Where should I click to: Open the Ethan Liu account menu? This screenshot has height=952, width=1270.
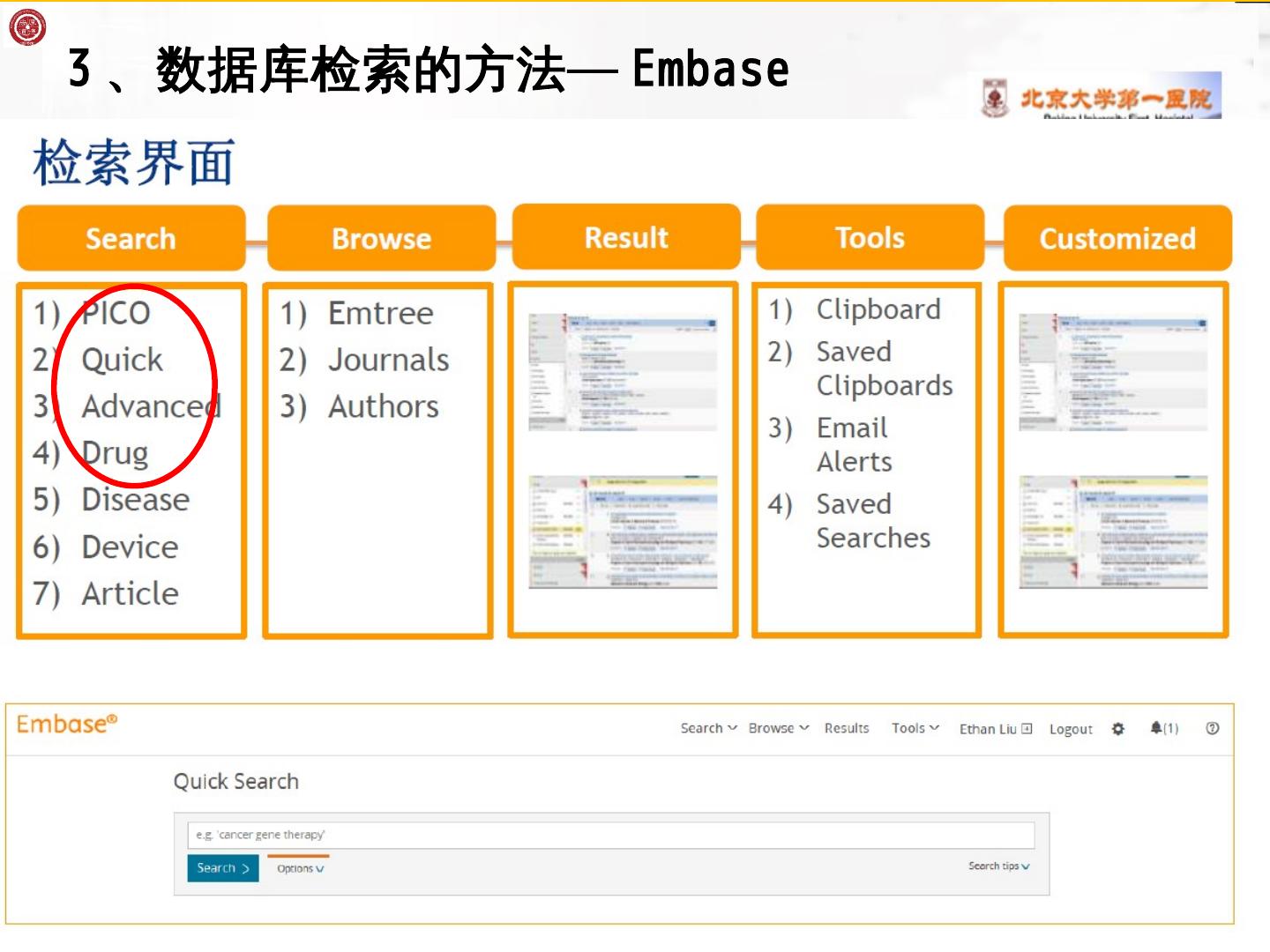[996, 729]
